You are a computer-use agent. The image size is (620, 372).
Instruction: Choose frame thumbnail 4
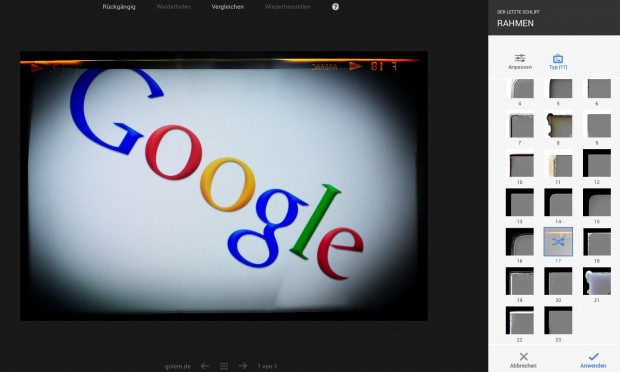[x=520, y=88]
